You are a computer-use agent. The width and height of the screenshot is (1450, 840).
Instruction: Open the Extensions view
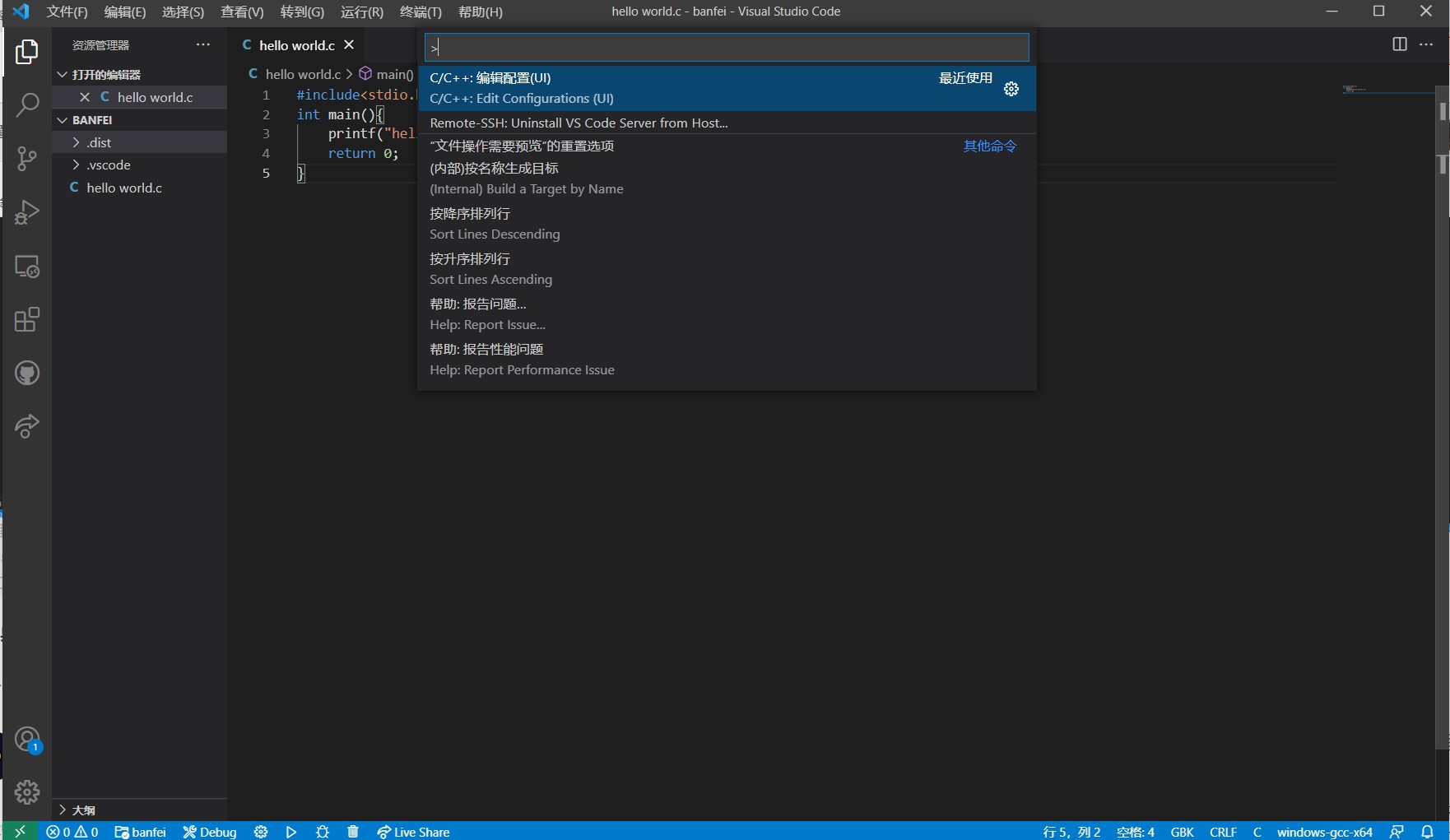tap(27, 319)
